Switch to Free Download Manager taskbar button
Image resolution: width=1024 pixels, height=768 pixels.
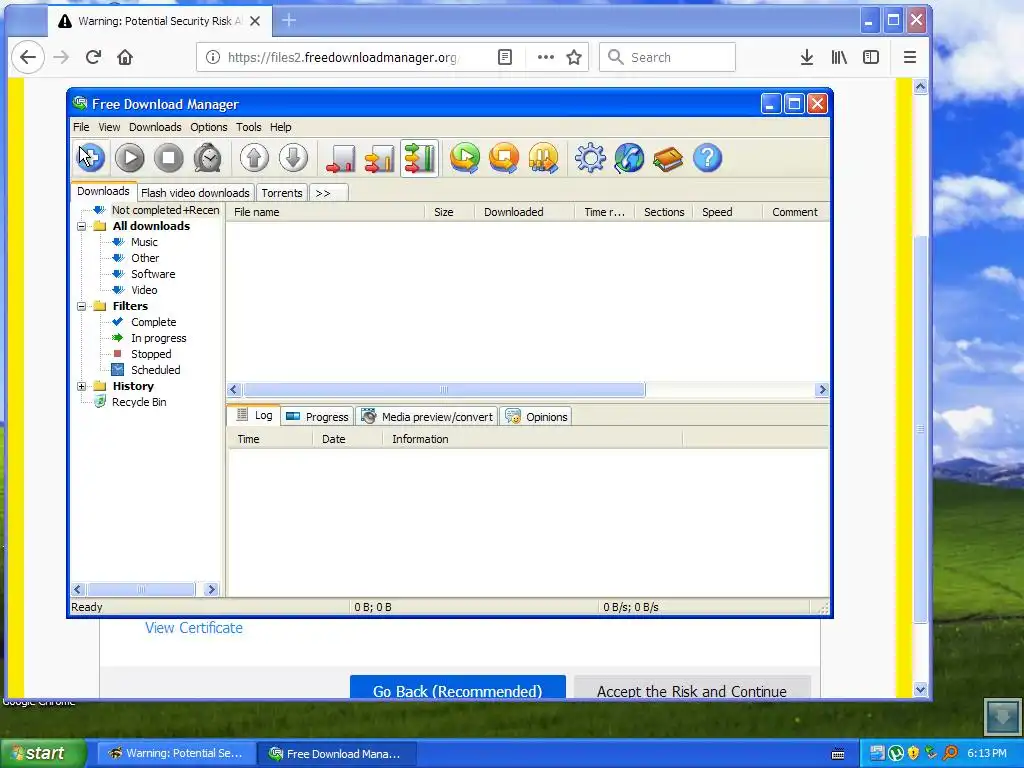pos(336,754)
